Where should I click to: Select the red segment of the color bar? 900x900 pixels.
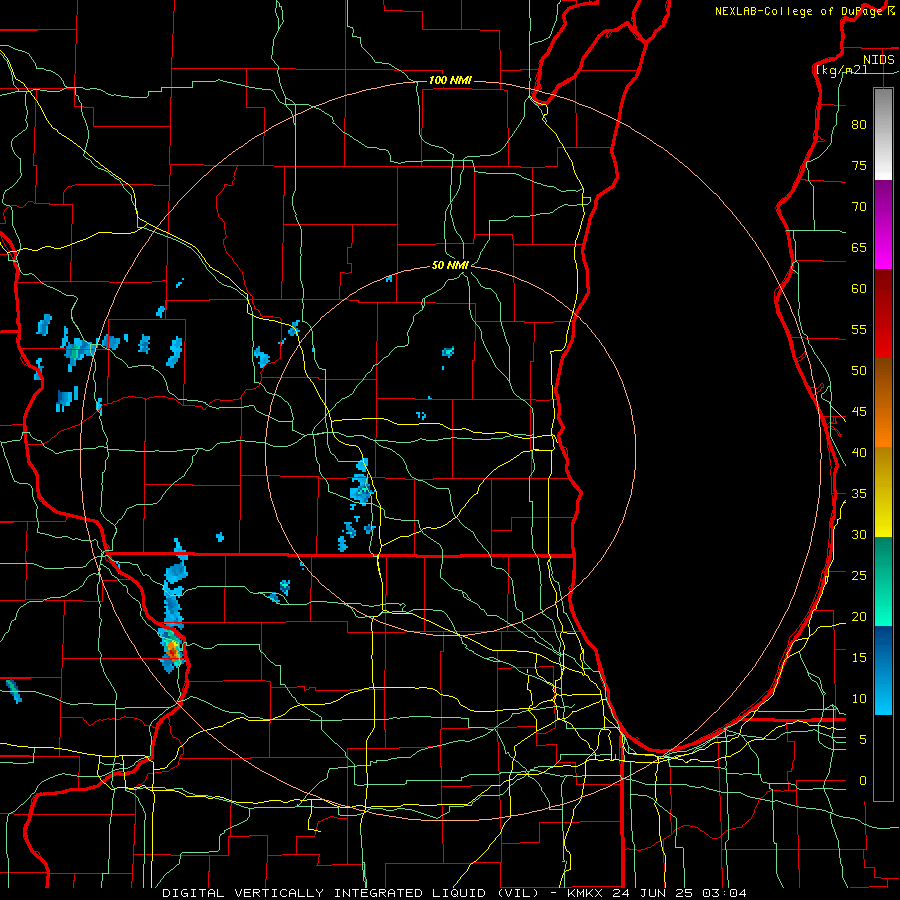point(883,314)
